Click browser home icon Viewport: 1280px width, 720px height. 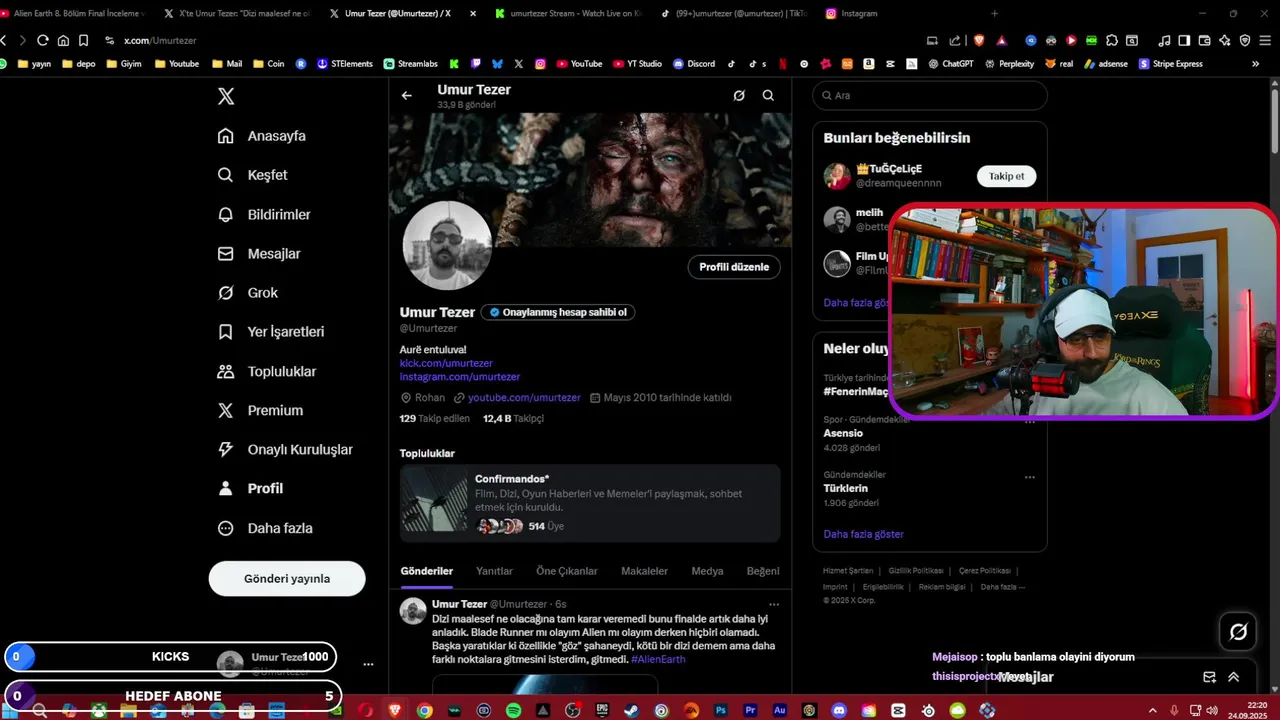pos(63,41)
